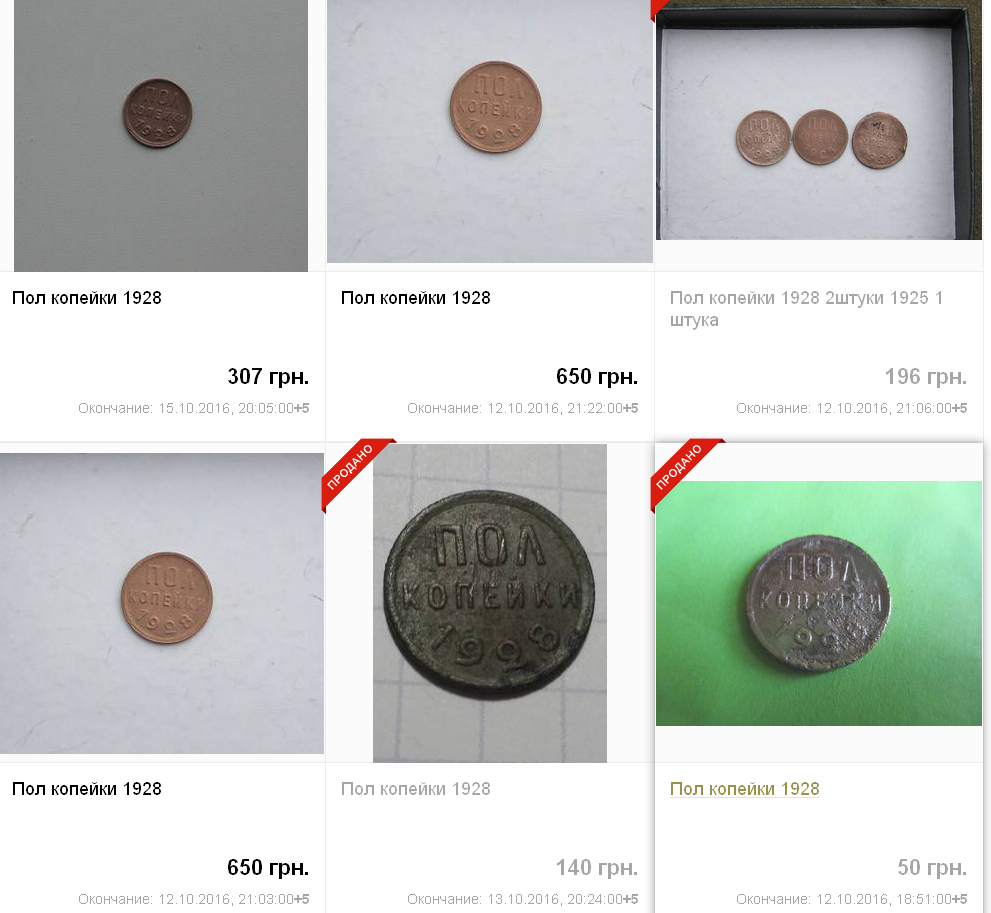Open the three-coins lot photo
The image size is (991, 913).
tap(818, 120)
